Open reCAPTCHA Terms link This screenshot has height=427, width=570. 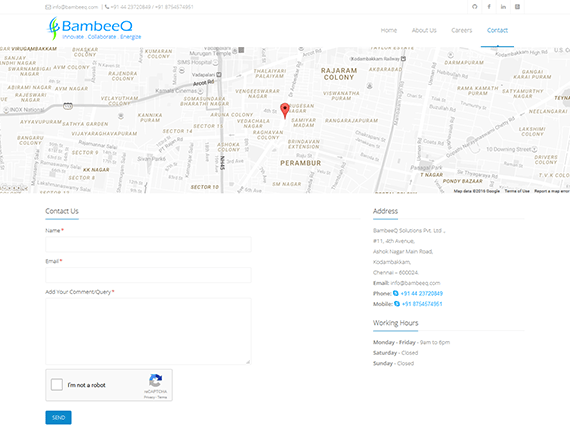[x=162, y=397]
